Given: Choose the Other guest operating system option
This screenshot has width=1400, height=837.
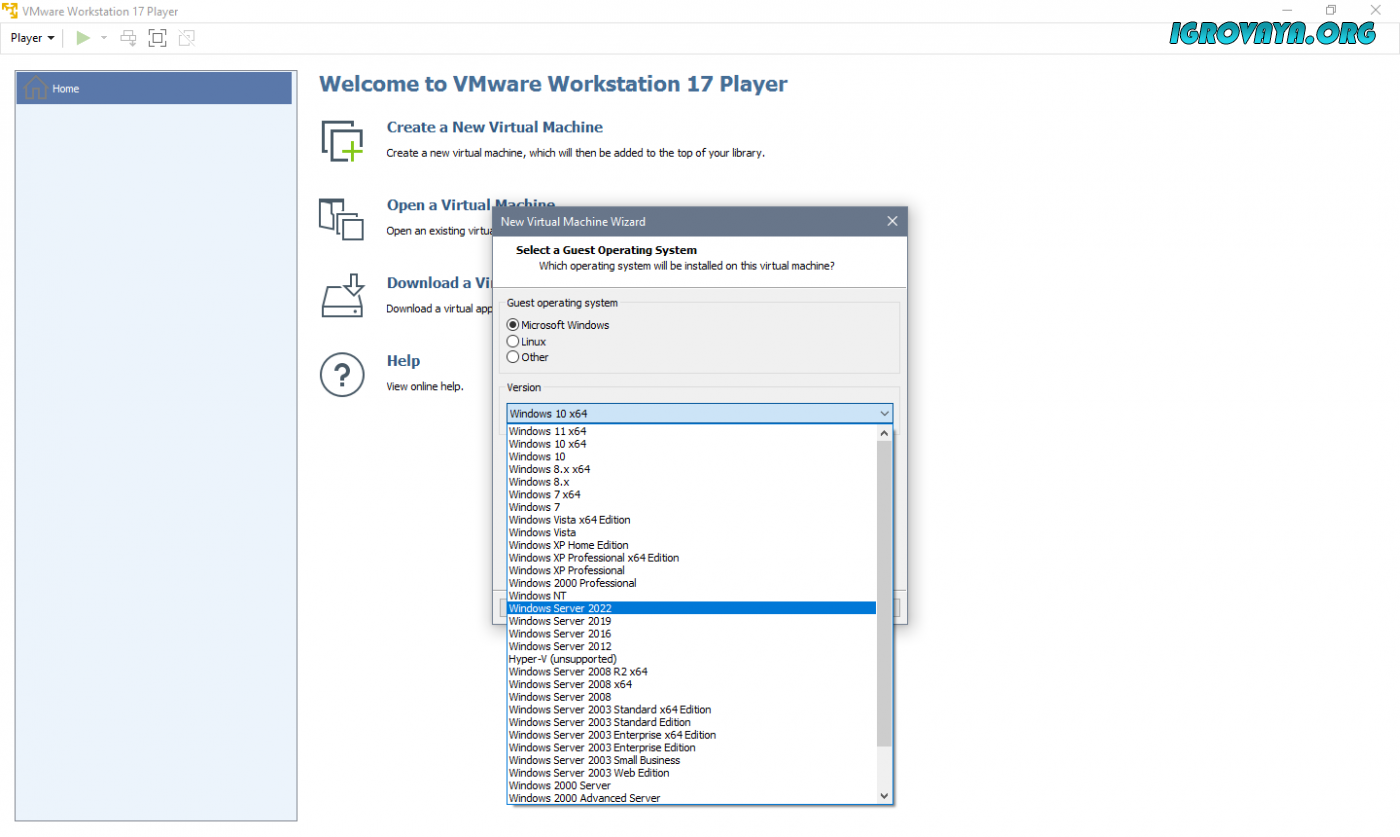Looking at the screenshot, I should [x=513, y=357].
